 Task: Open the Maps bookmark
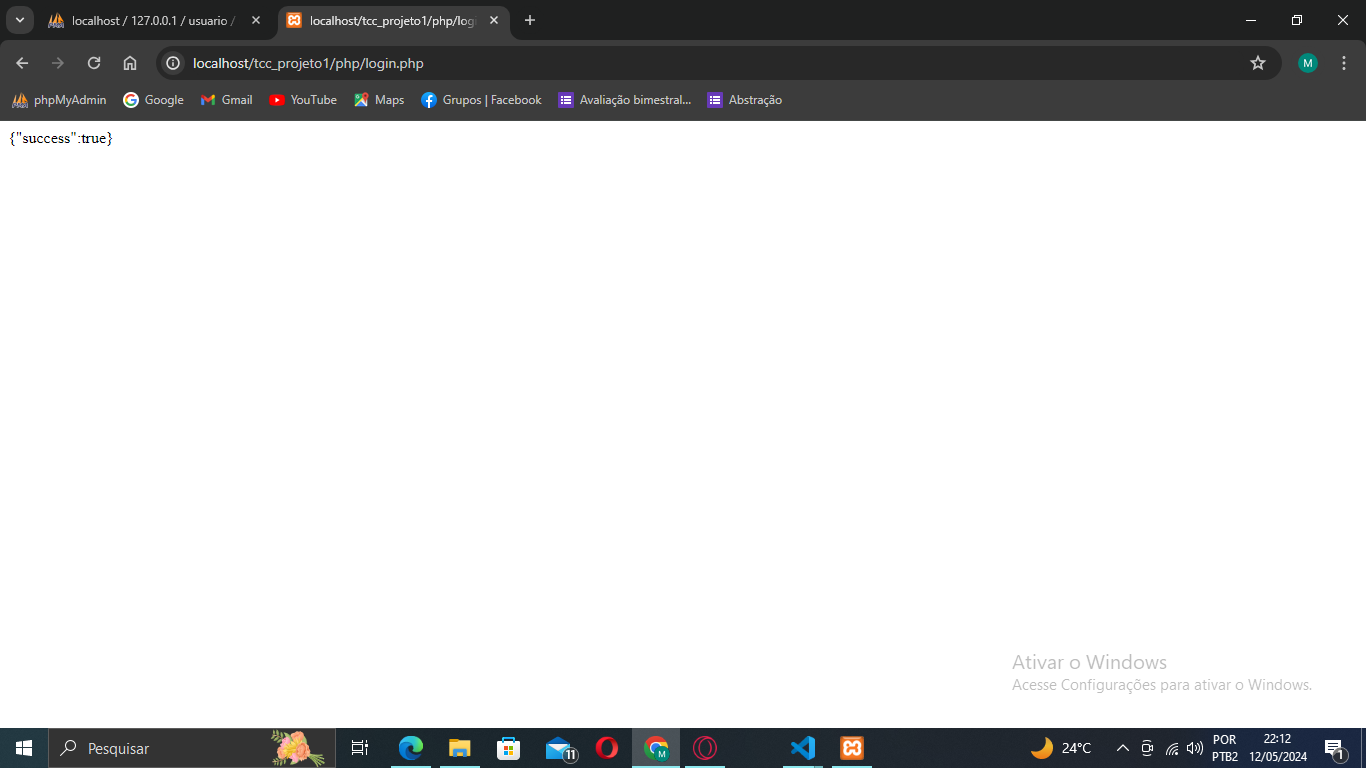tap(379, 100)
